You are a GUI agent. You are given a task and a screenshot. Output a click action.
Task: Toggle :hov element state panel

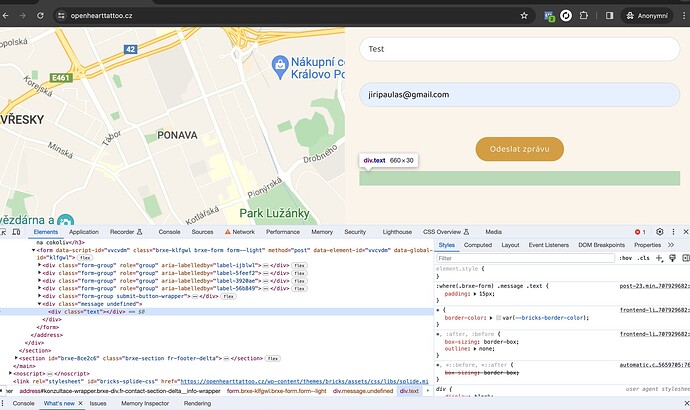click(x=625, y=258)
